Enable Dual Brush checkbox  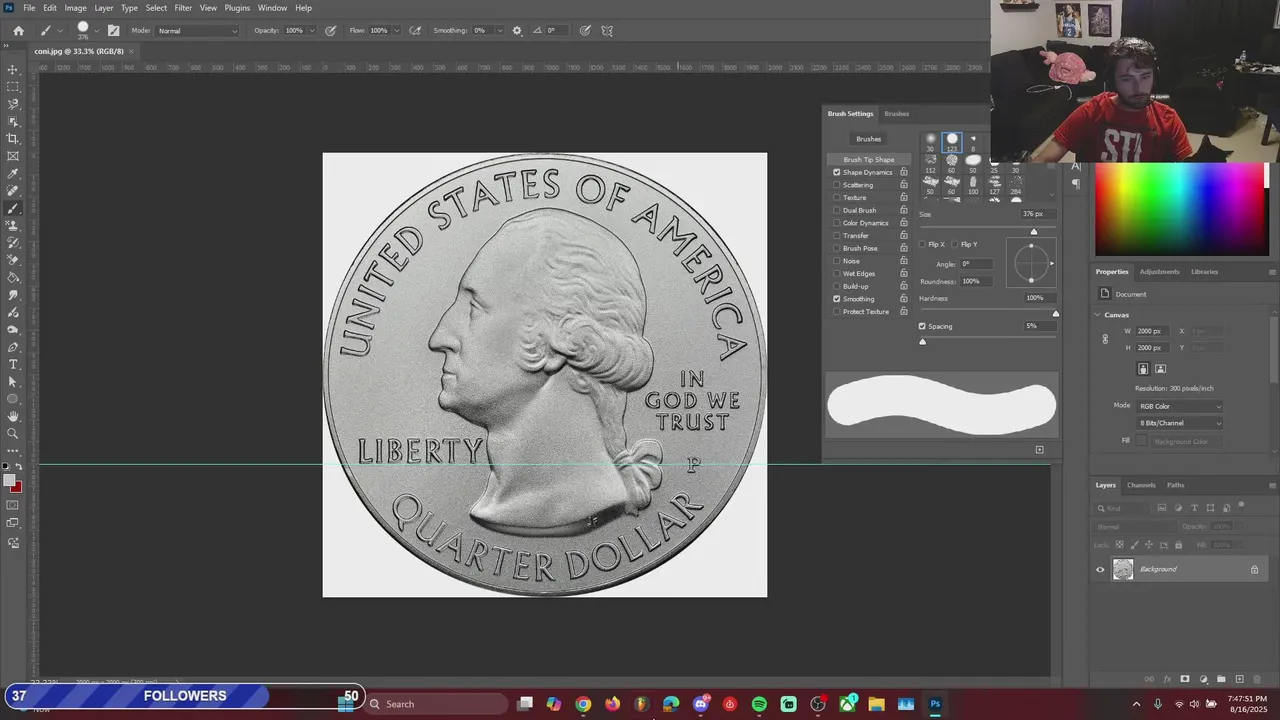pyautogui.click(x=837, y=210)
